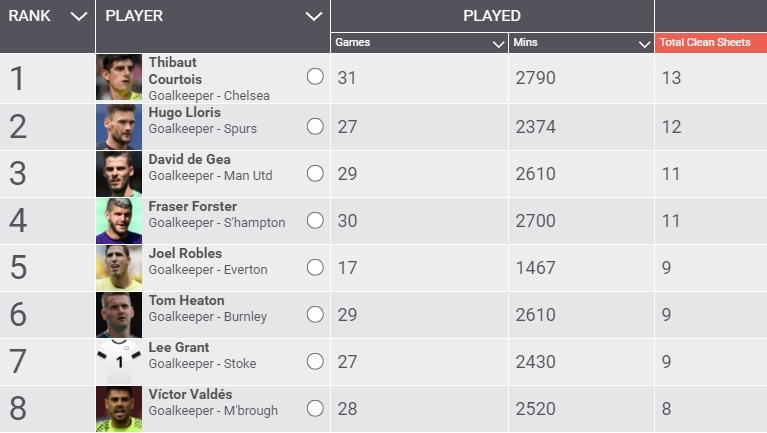Open the Mins column sort chevron

point(644,44)
